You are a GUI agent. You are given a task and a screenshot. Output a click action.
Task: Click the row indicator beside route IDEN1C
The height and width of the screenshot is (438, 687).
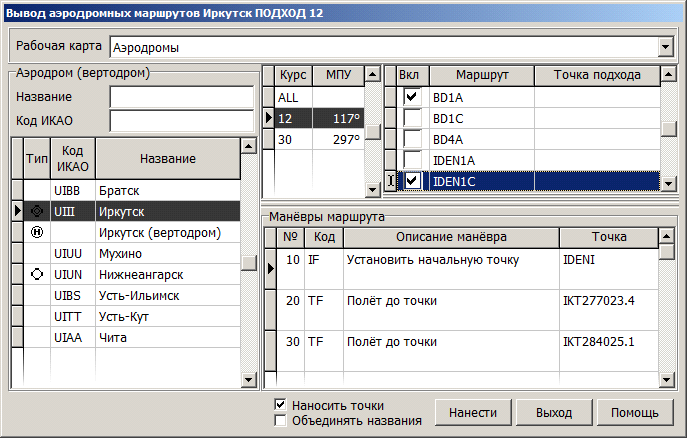pyautogui.click(x=391, y=181)
